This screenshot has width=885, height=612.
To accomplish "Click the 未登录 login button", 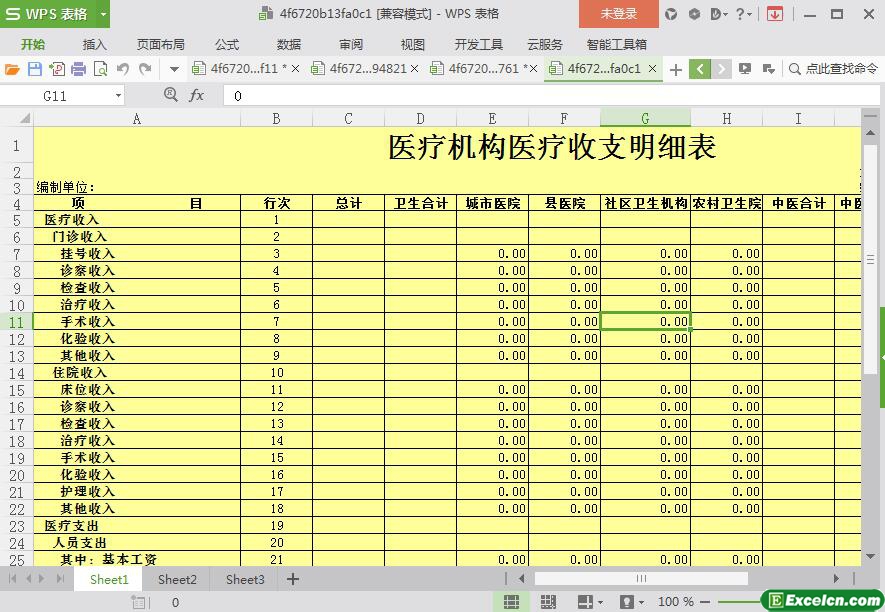I will [x=618, y=14].
